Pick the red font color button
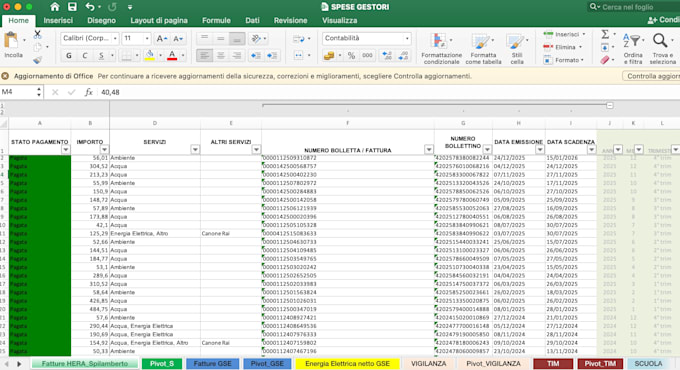680x370 pixels. point(172,55)
